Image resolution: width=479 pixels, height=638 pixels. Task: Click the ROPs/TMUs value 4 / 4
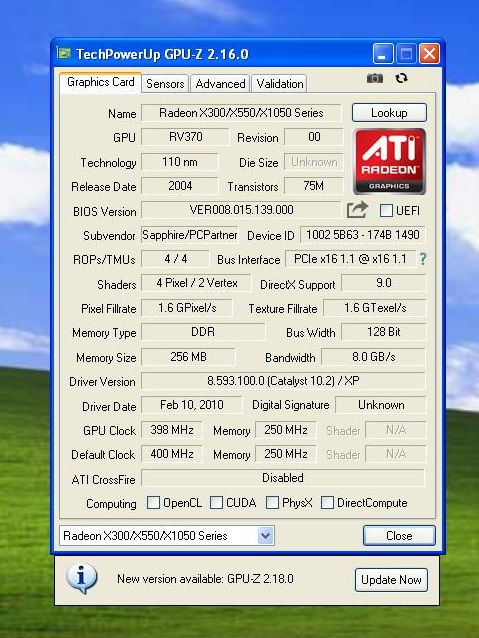175,259
